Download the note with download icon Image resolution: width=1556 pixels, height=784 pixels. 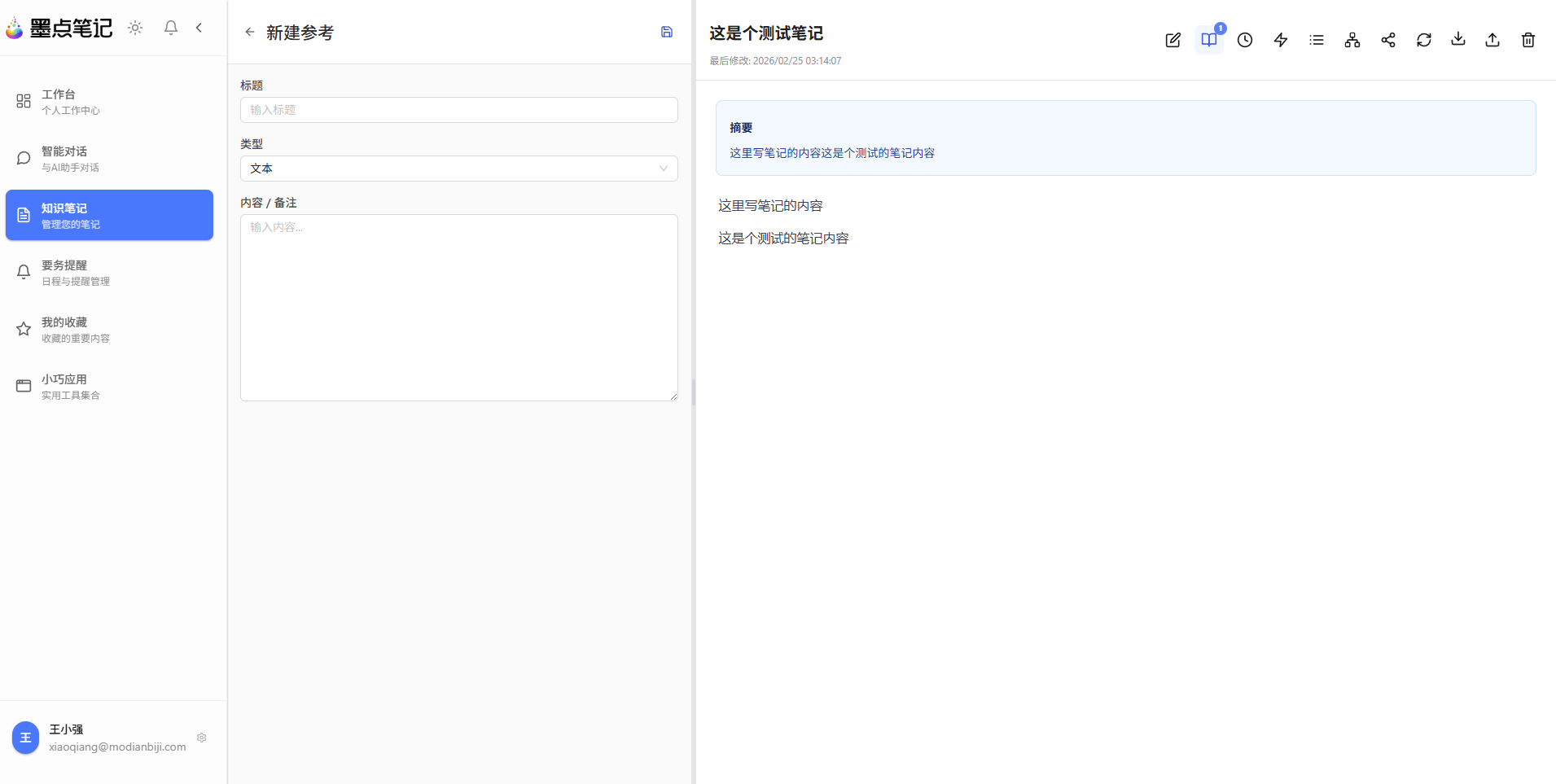[1457, 40]
